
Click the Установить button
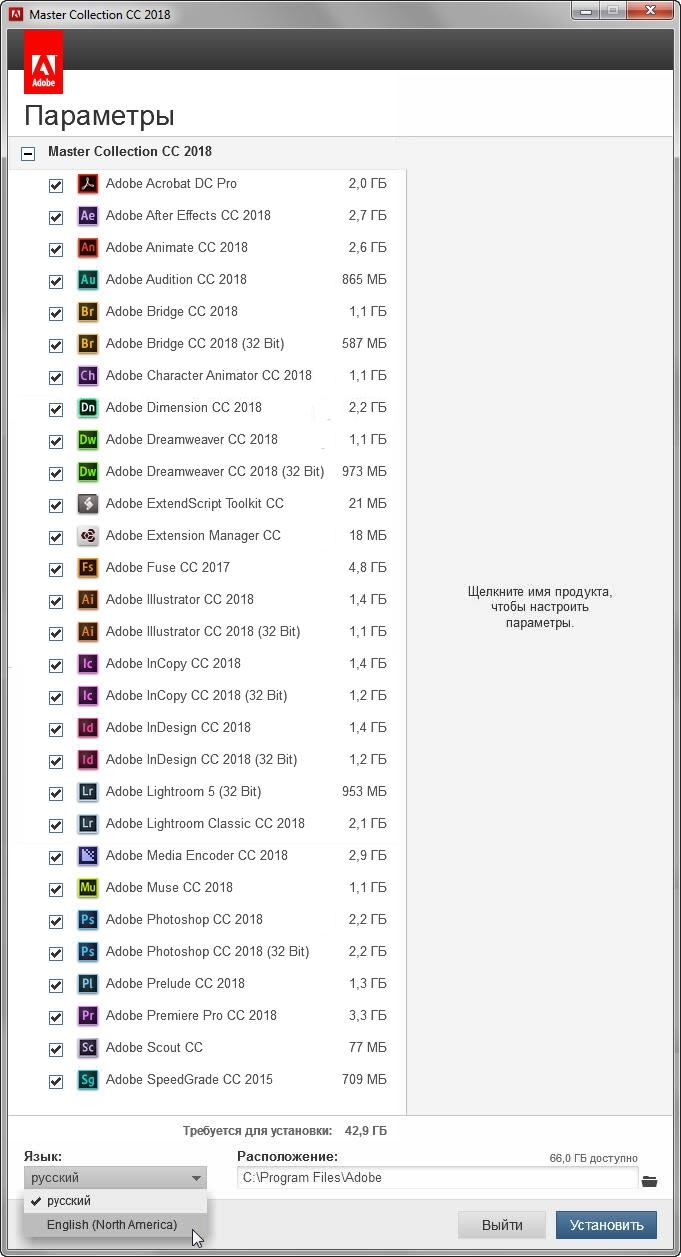(606, 1225)
